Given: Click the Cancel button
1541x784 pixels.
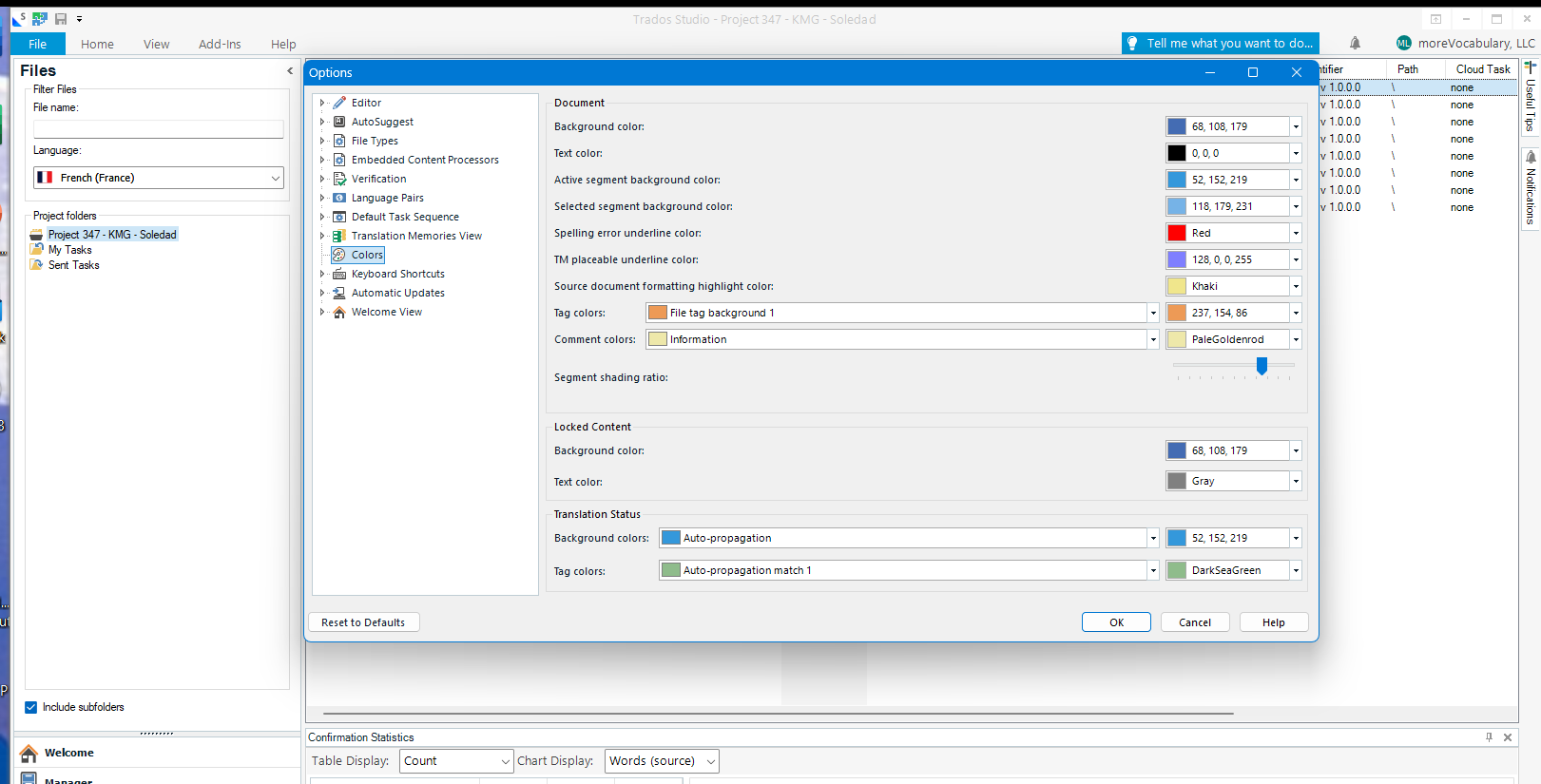Looking at the screenshot, I should pos(1195,622).
